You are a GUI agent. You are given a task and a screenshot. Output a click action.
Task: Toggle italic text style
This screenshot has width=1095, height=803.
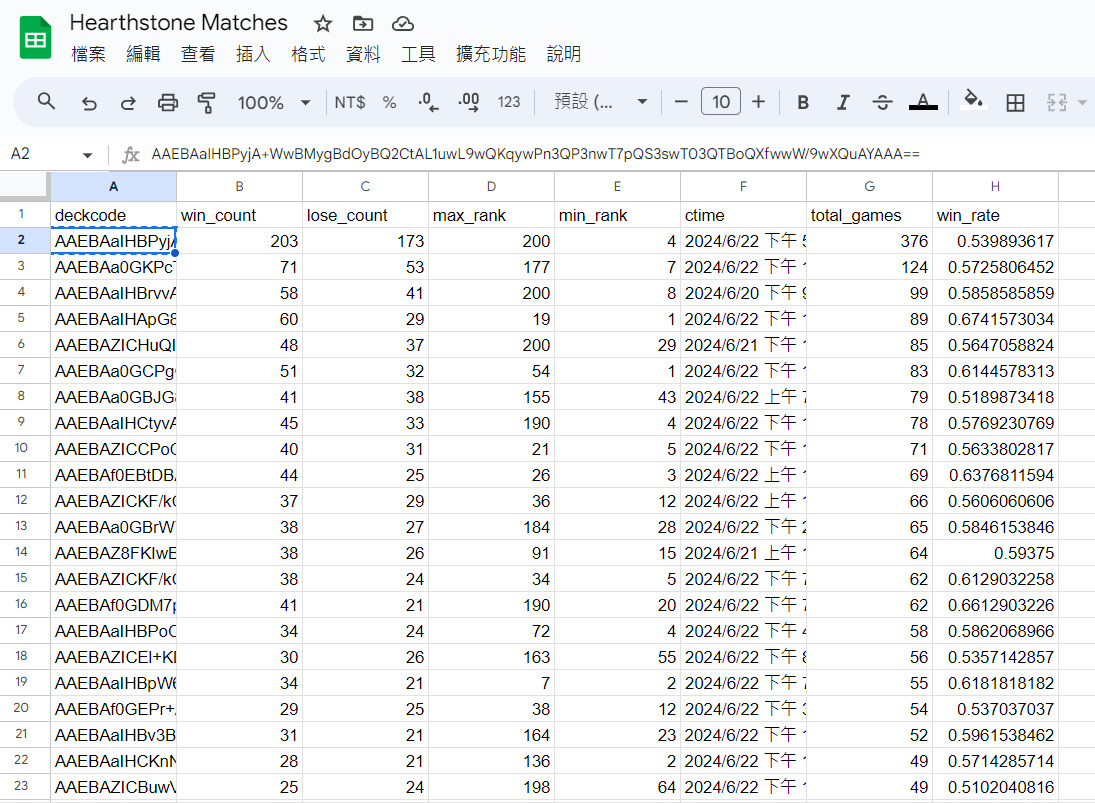842,102
